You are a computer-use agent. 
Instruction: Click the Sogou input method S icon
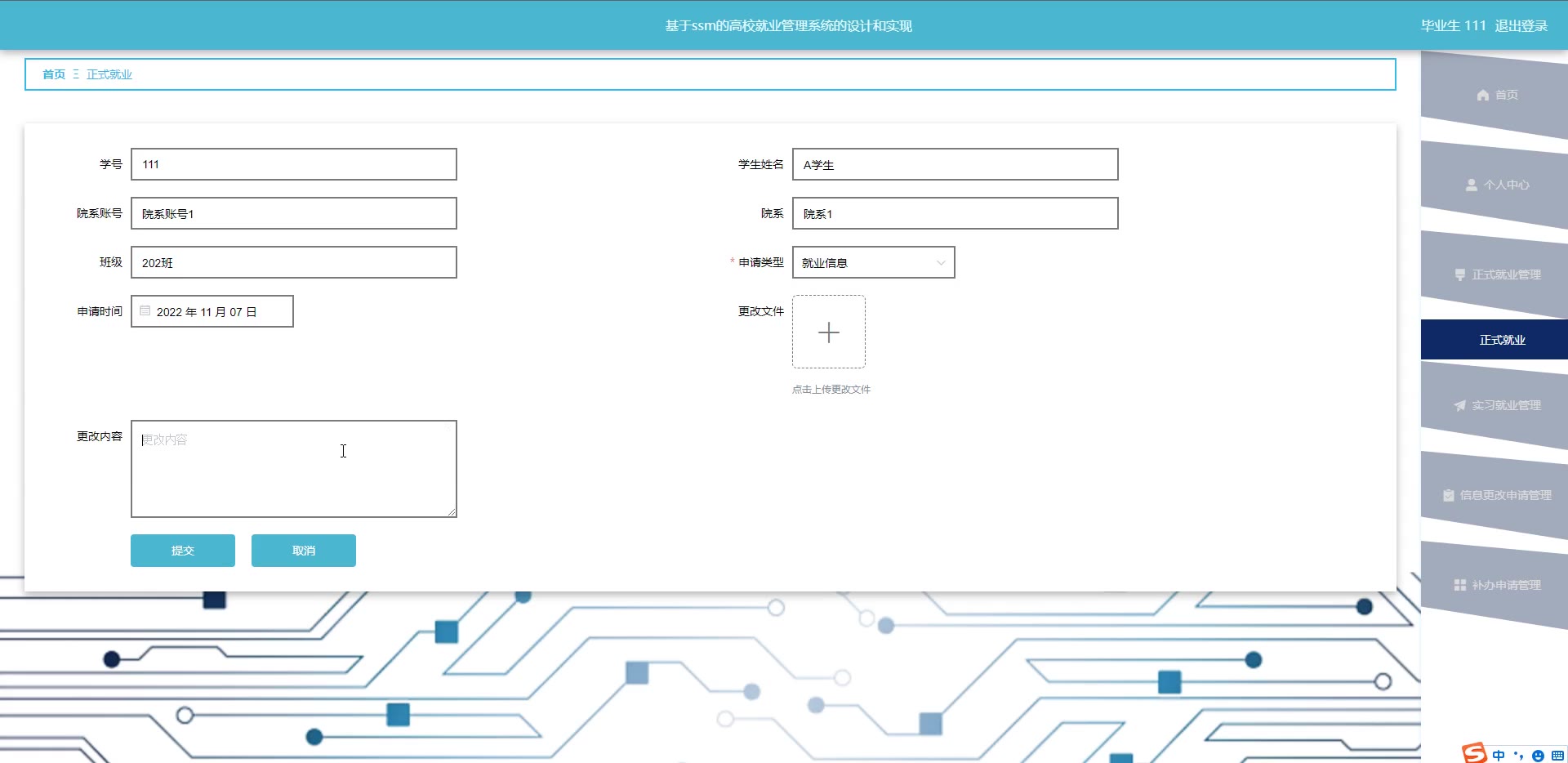coord(1474,753)
